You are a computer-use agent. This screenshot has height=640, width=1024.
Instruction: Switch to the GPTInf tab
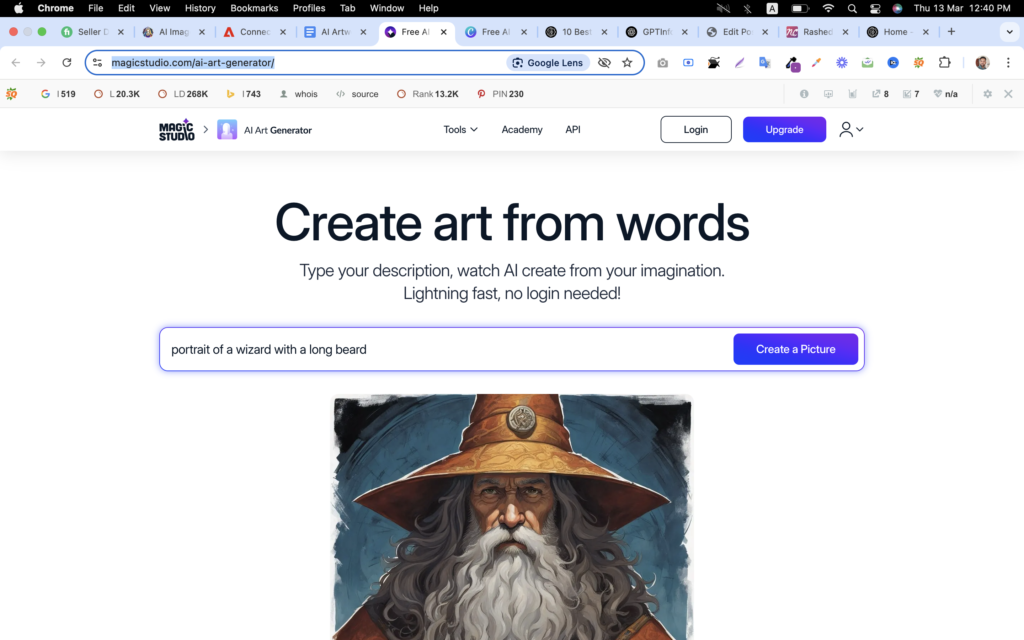[x=656, y=31]
